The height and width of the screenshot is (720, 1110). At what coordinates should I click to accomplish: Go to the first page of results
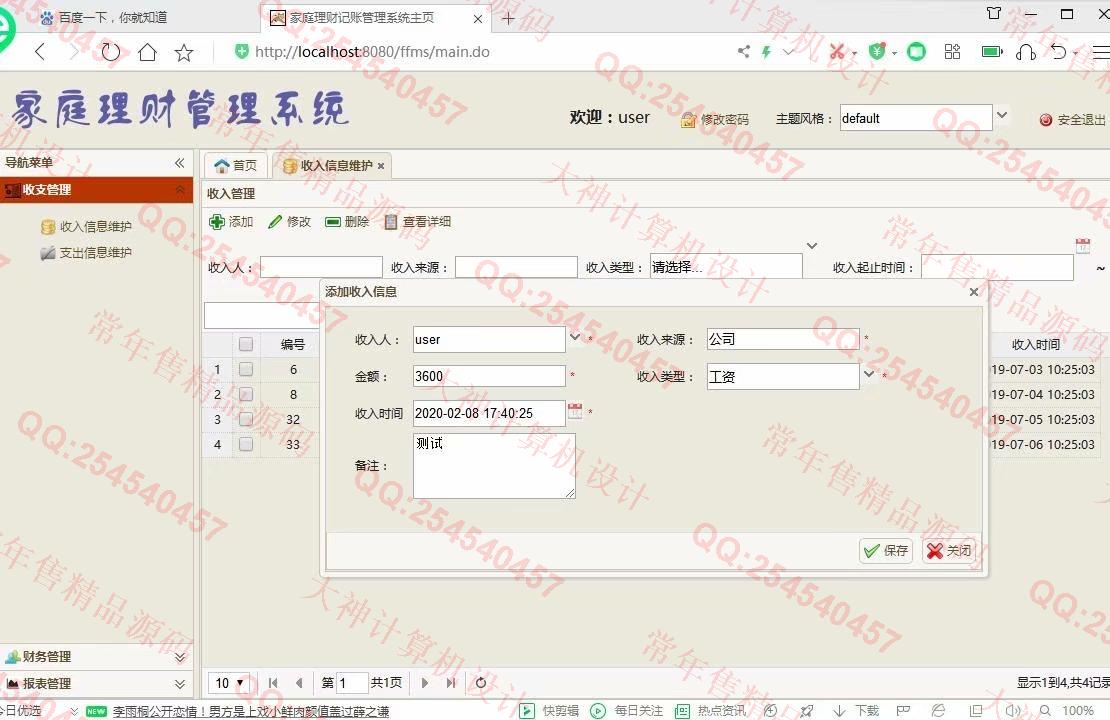point(273,683)
